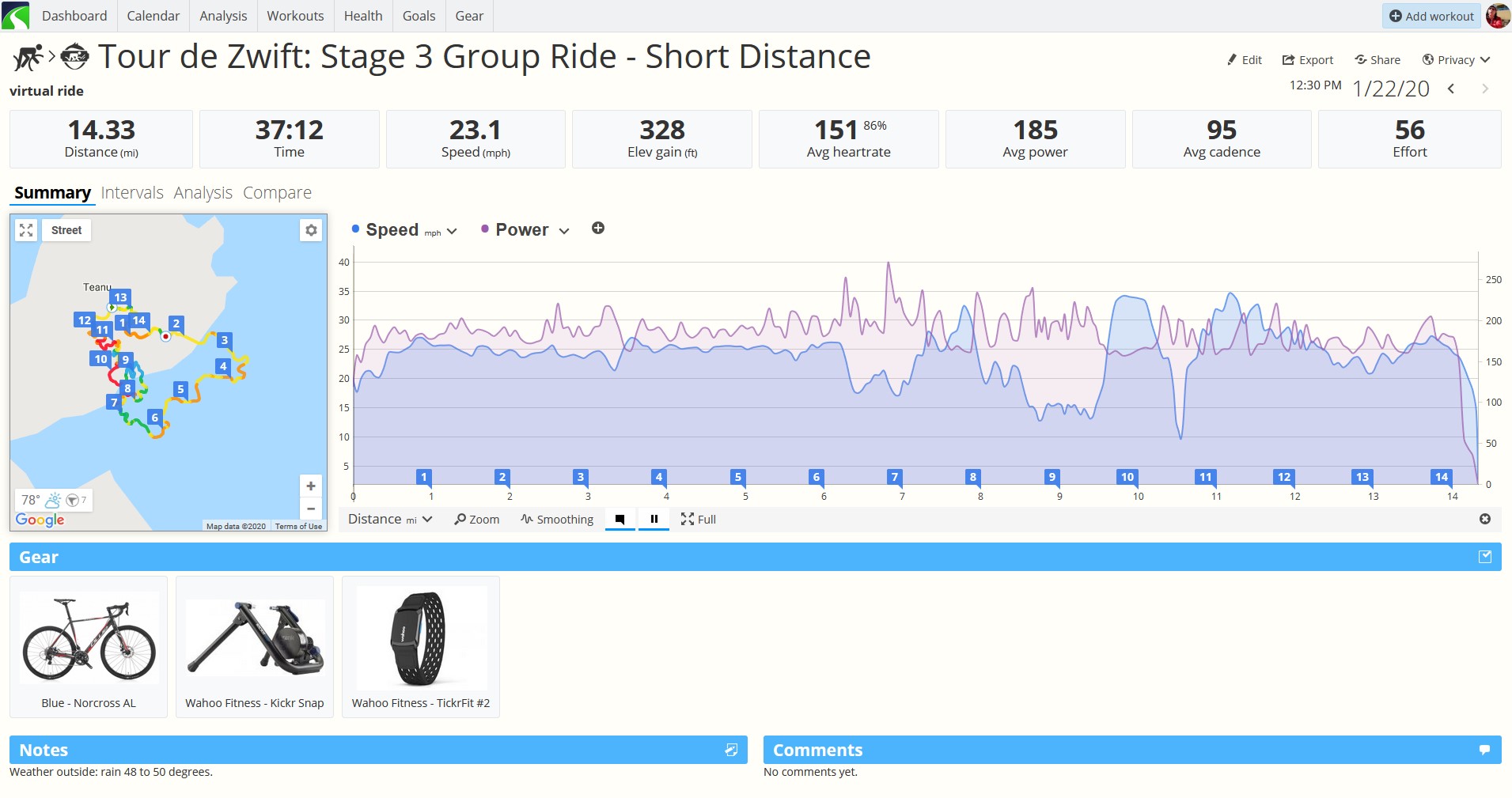Click the 14.33 Distance stat tile
This screenshot has height=798, width=1512.
click(x=101, y=139)
